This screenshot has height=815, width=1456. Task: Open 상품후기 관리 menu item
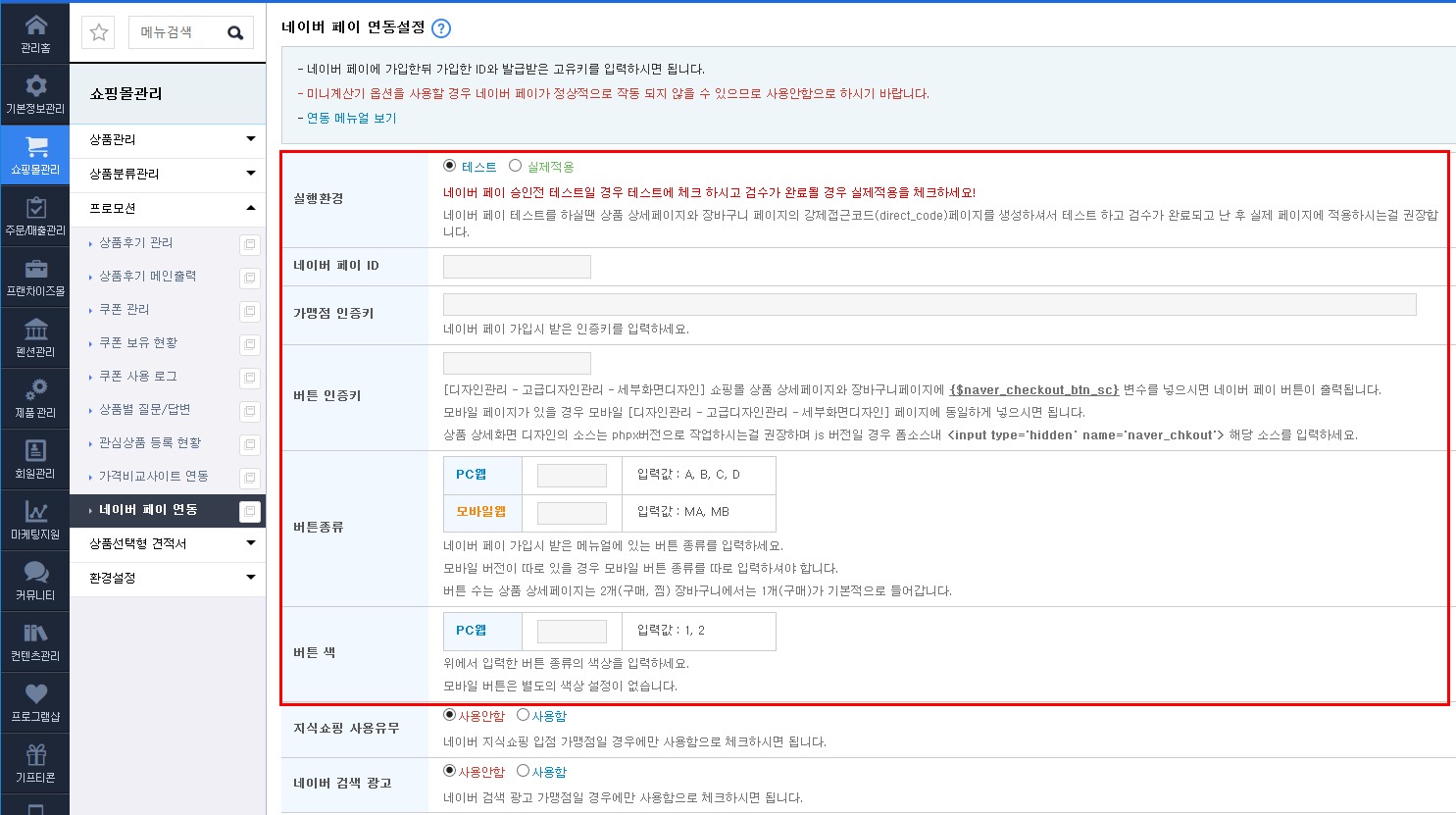tap(135, 242)
